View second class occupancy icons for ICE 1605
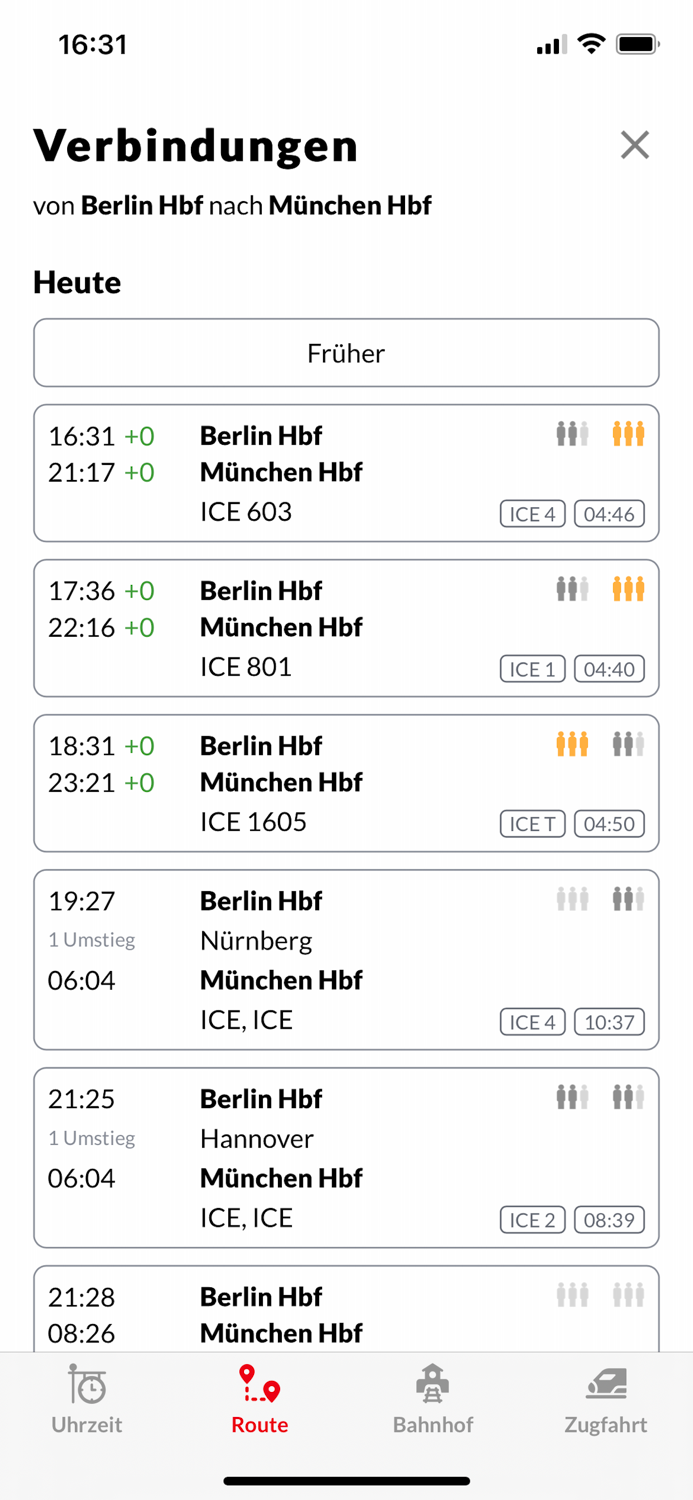The image size is (693, 1500). [x=628, y=744]
